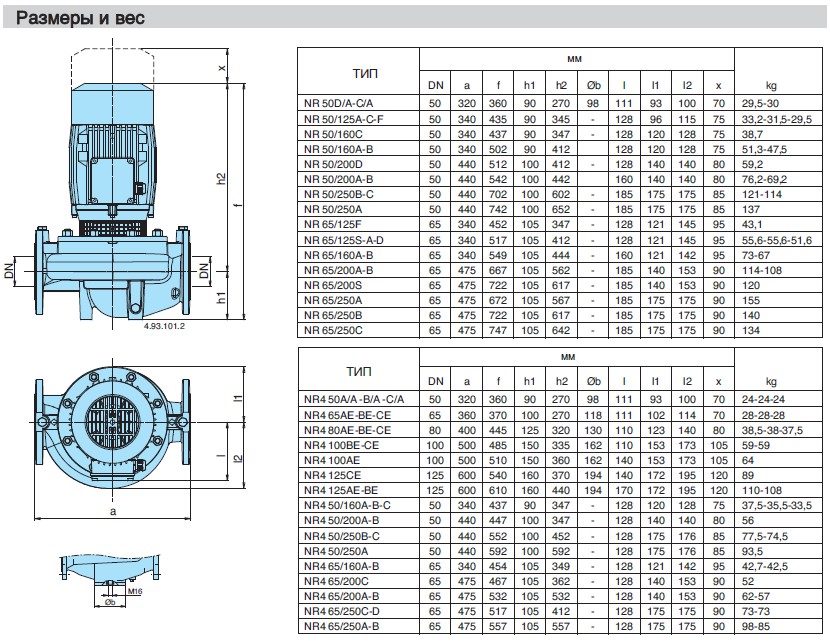Image resolution: width=830 pixels, height=644 pixels.
Task: Click drawing number "4.93.101.2"
Action: point(164,326)
